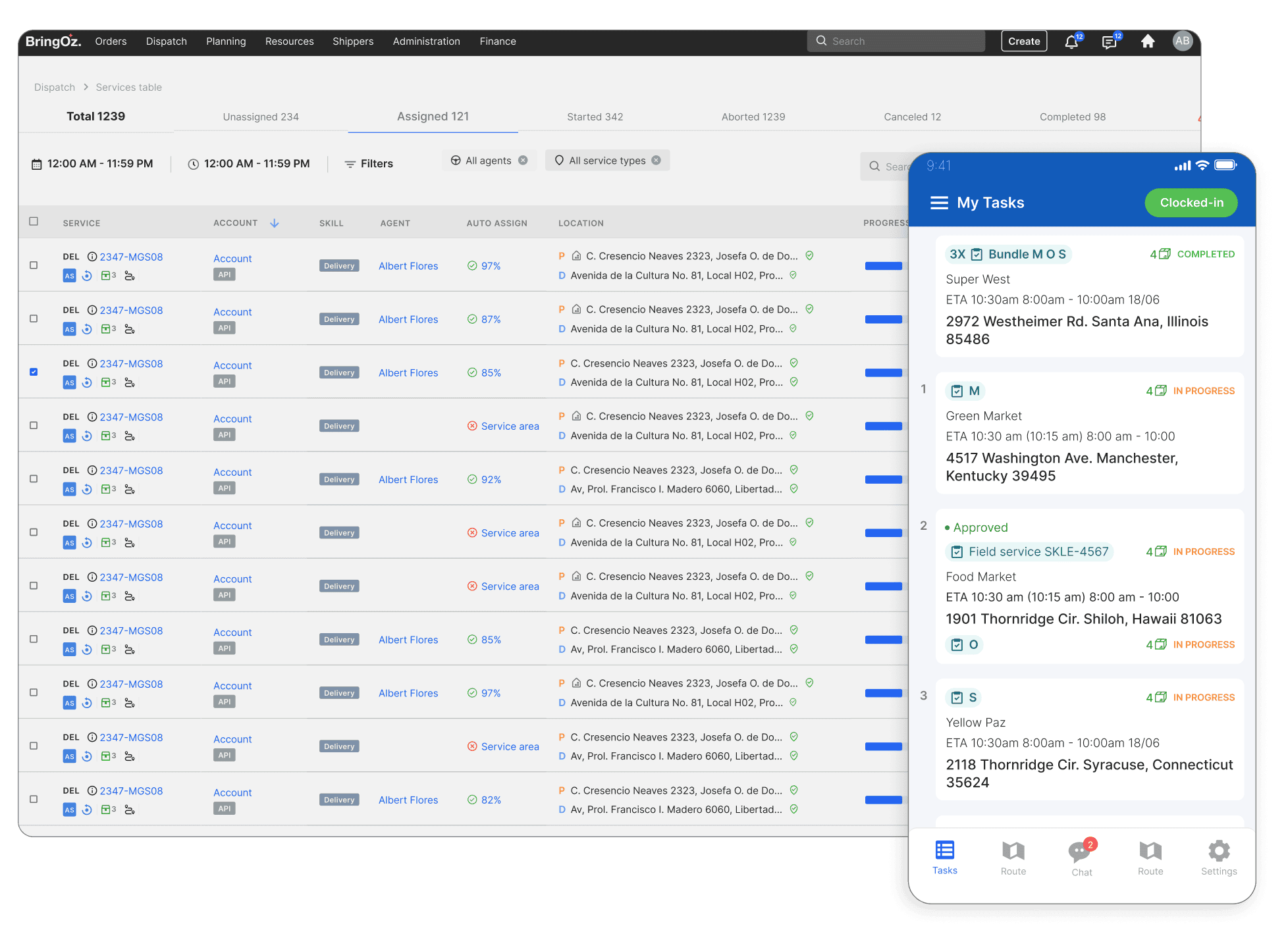The image size is (1288, 928).
Task: Open the All agents selector
Action: [489, 161]
